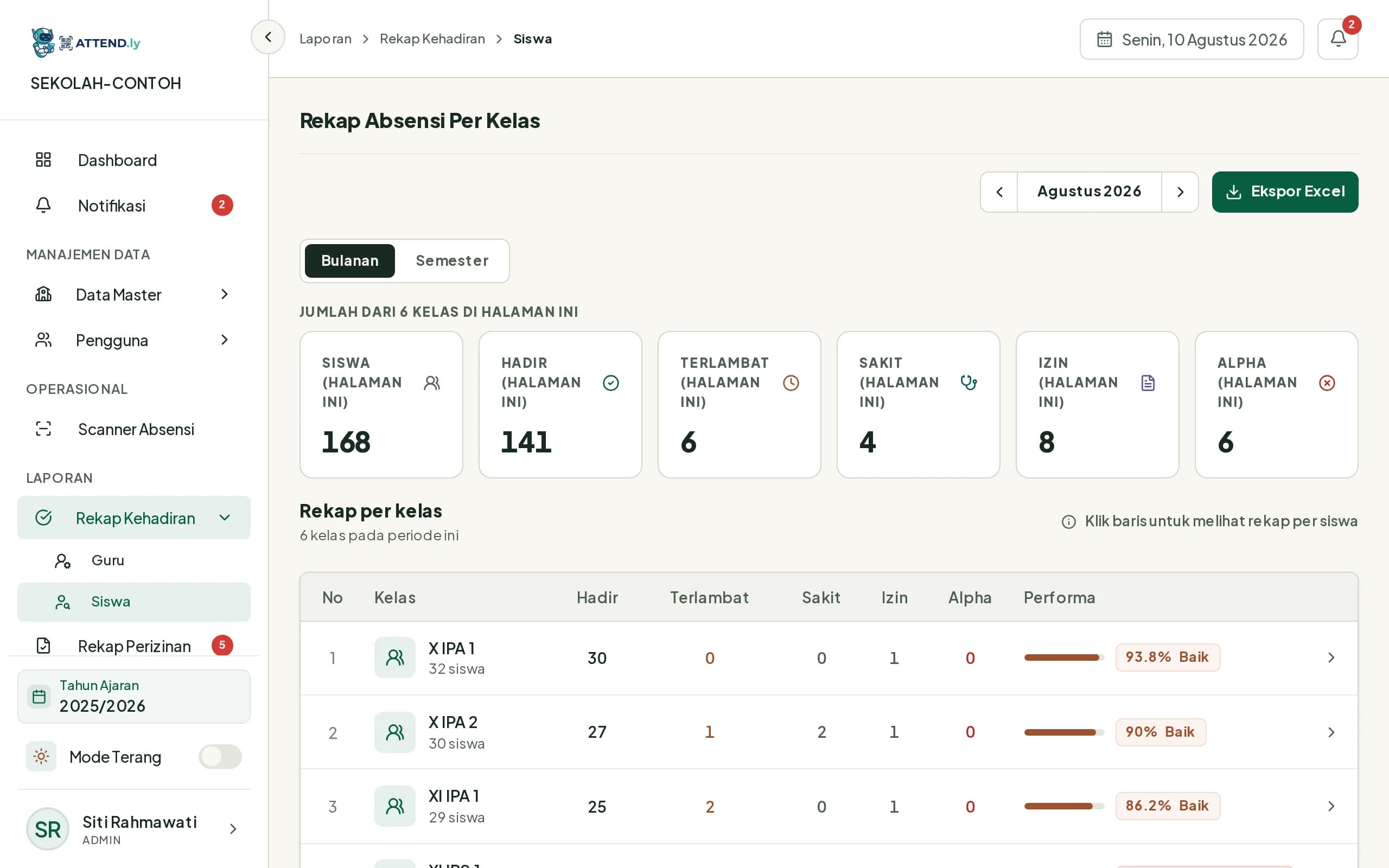Go to the next month after Agustus 2026
The height and width of the screenshot is (868, 1389).
1180,192
